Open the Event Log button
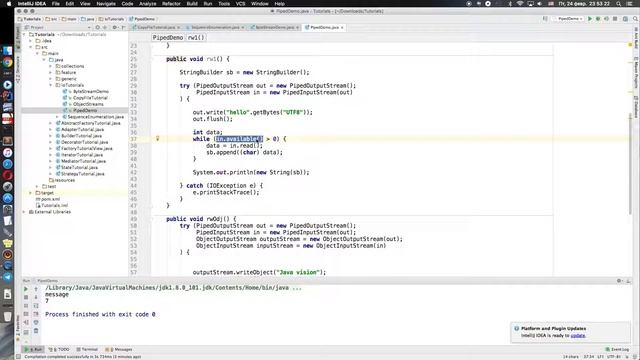640x360 pixels. [x=617, y=349]
